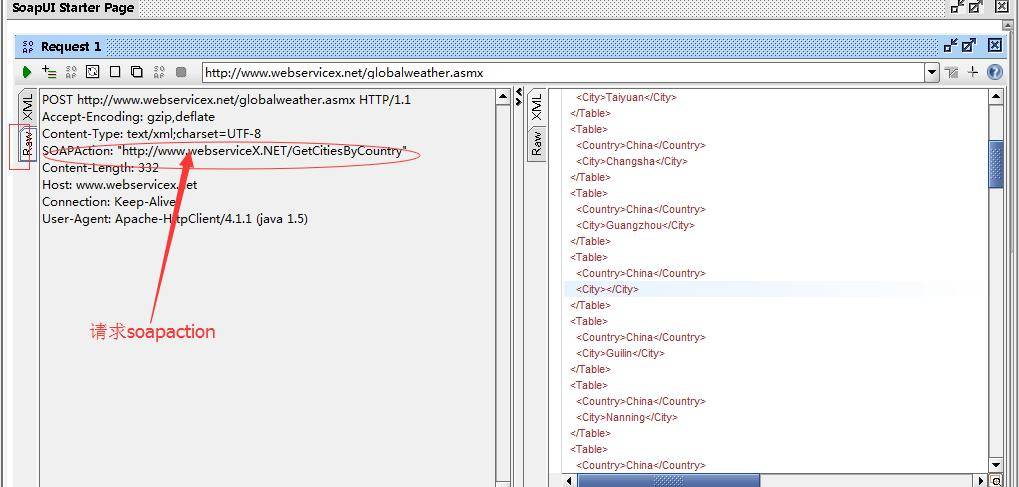Maximize the Request 1 panel
Viewport: 1019px width, 487px height.
pos(969,46)
